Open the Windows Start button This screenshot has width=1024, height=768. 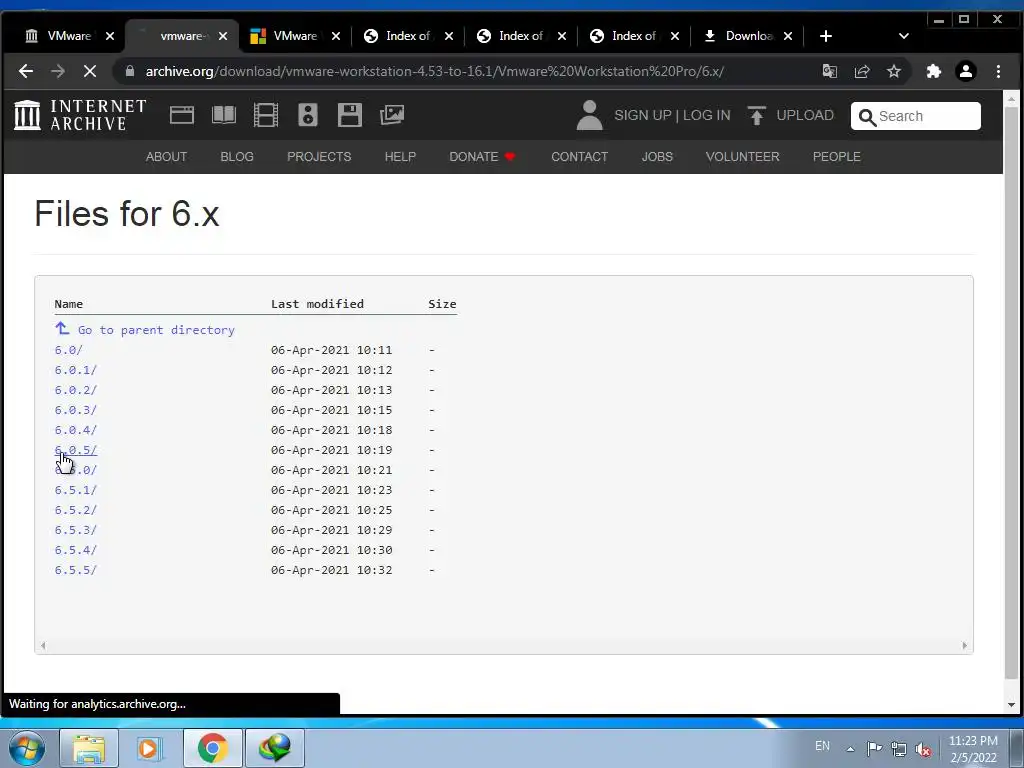pyautogui.click(x=27, y=748)
